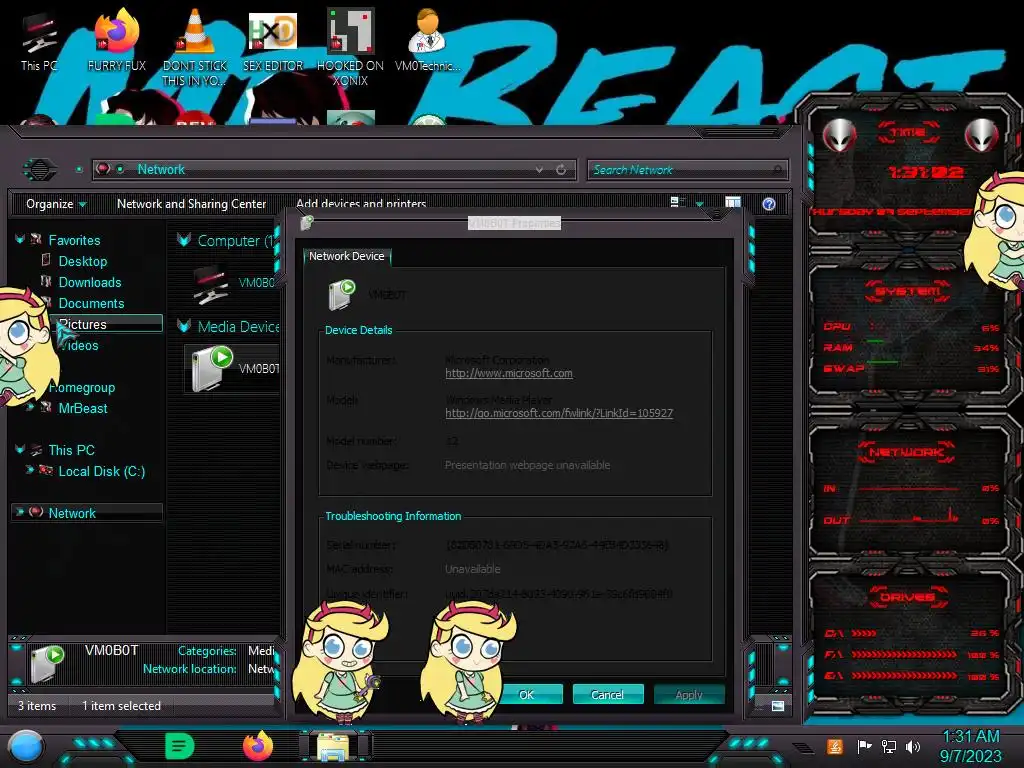
Task: Open SEX EDITOR HxD desktop icon
Action: coord(273,40)
